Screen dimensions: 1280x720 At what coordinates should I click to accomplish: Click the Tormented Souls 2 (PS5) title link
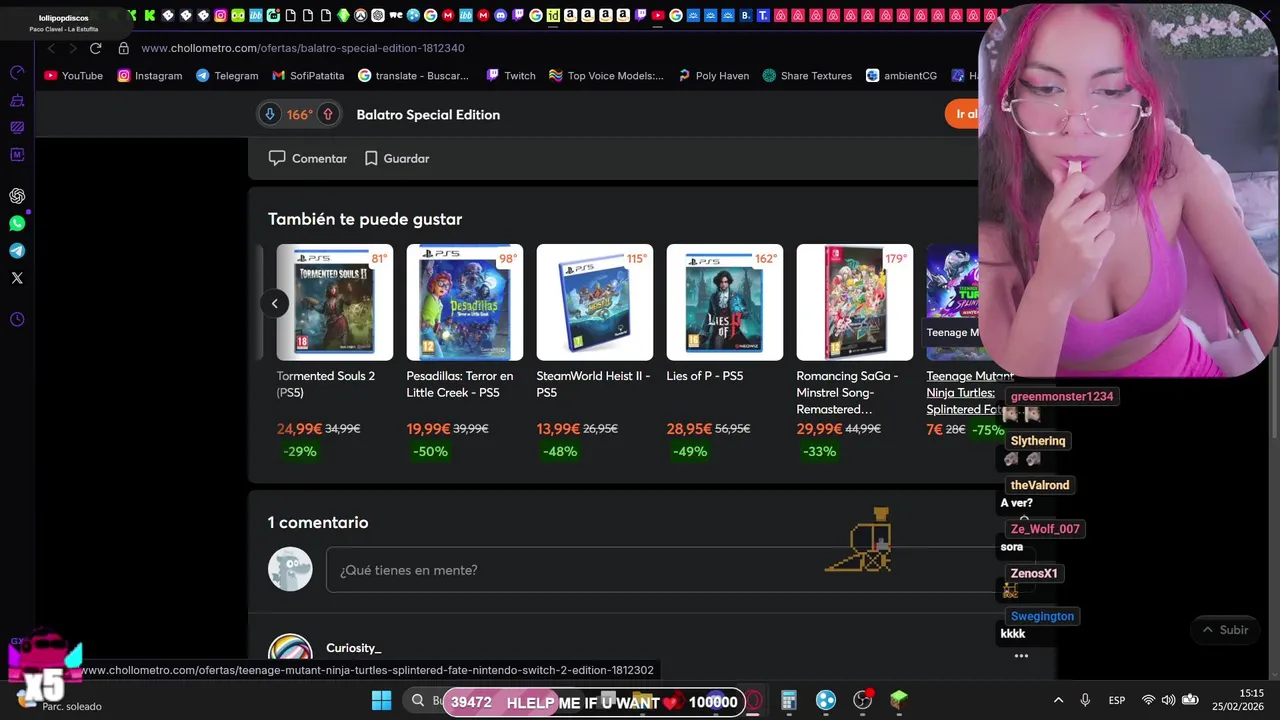click(x=326, y=384)
